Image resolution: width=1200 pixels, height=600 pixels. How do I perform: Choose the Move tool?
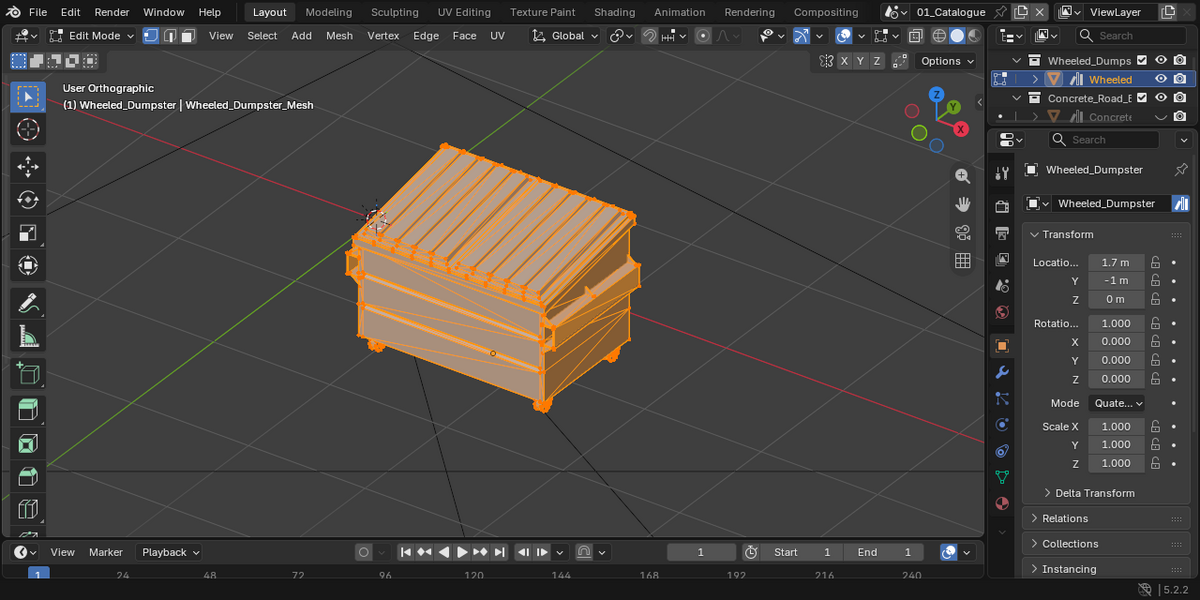28,166
